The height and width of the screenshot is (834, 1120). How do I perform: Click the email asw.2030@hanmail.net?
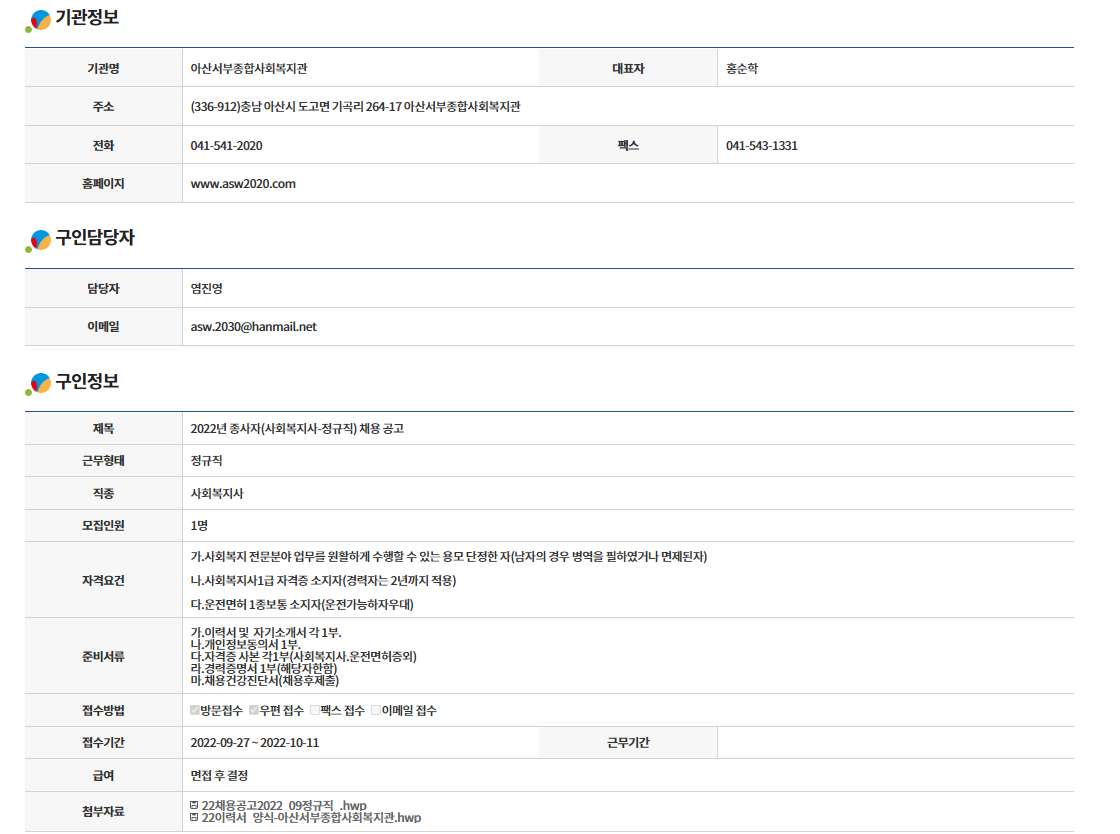click(x=254, y=326)
